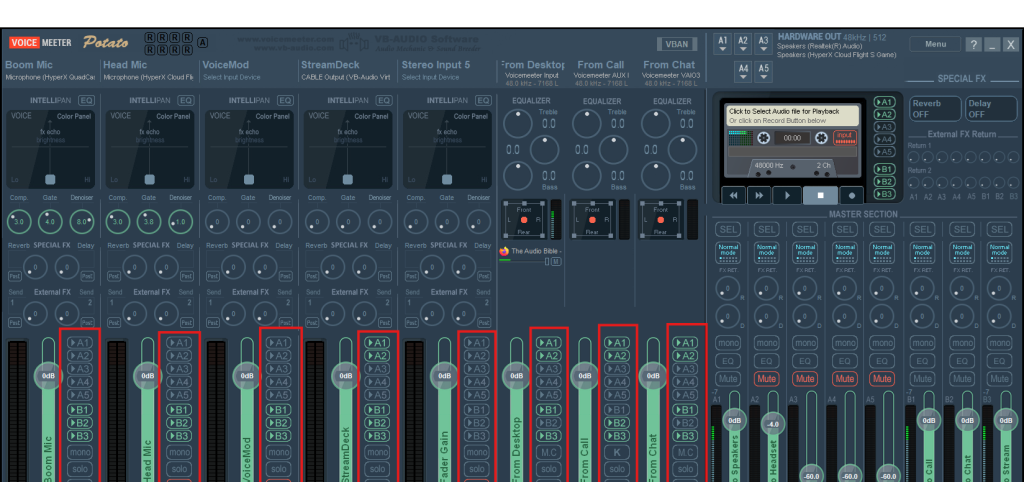Viewport: 1024px width, 482px height.
Task: Click the Head Mic Gate knob showing 3.8
Action: (x=149, y=222)
